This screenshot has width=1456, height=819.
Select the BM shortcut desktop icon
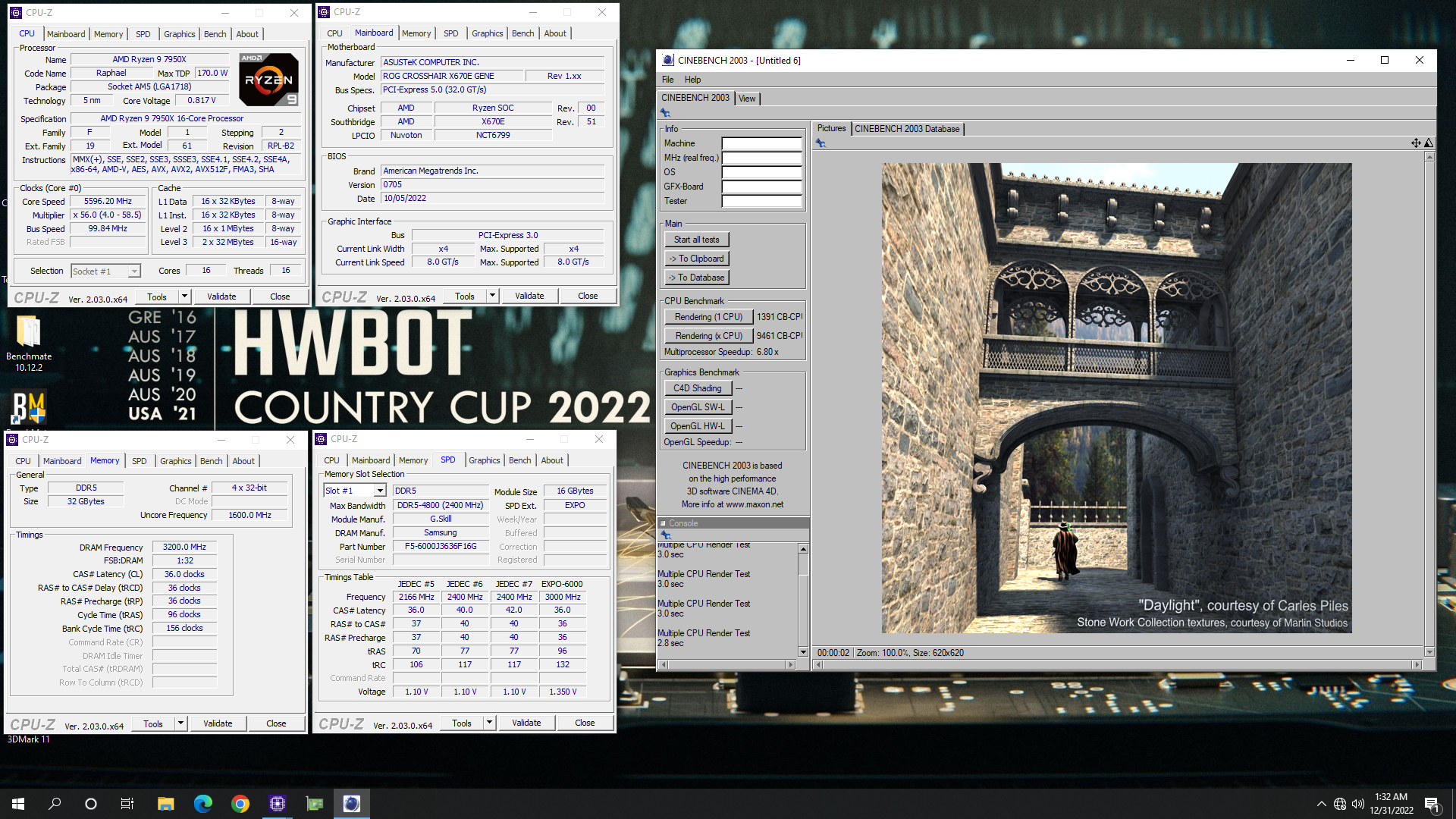[29, 407]
